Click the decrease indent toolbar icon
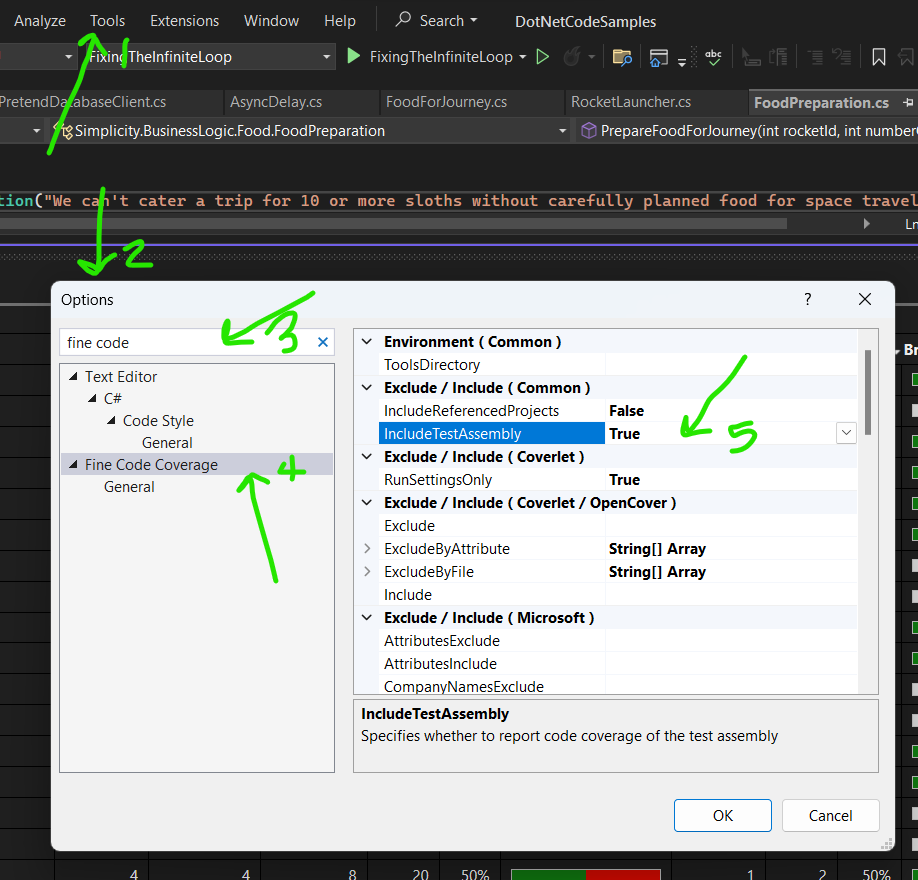This screenshot has width=918, height=880. click(814, 57)
